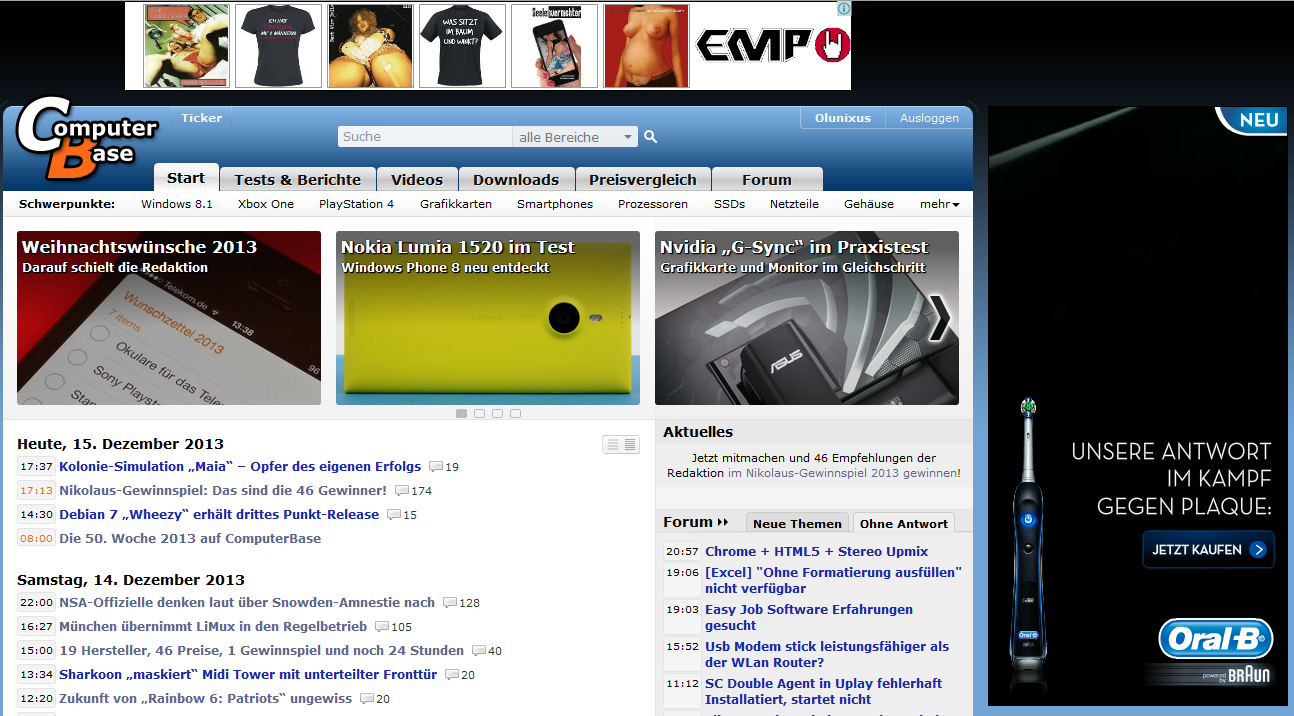
Task: Select fourth carousel page dot
Action: (515, 413)
